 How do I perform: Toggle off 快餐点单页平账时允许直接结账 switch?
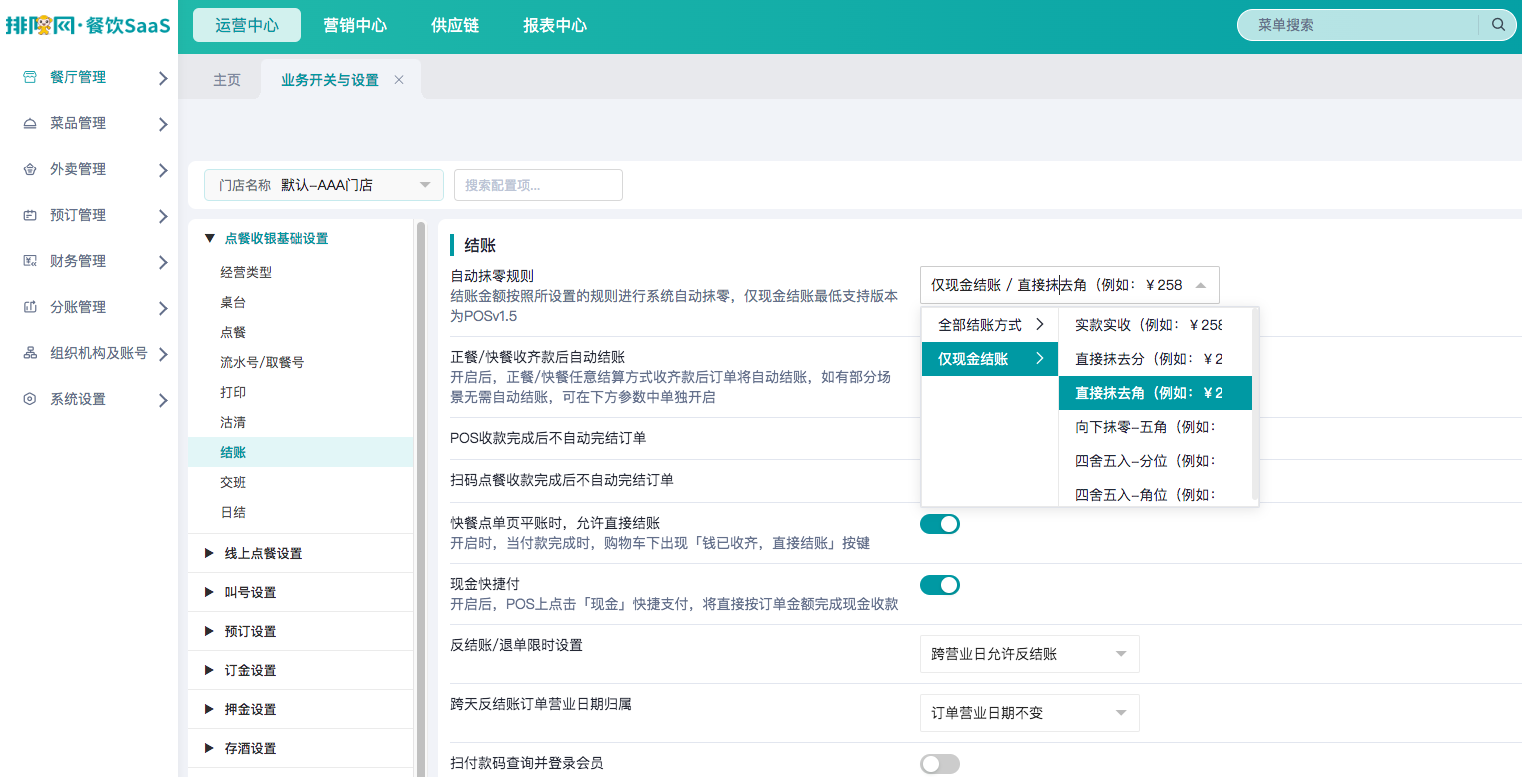940,523
